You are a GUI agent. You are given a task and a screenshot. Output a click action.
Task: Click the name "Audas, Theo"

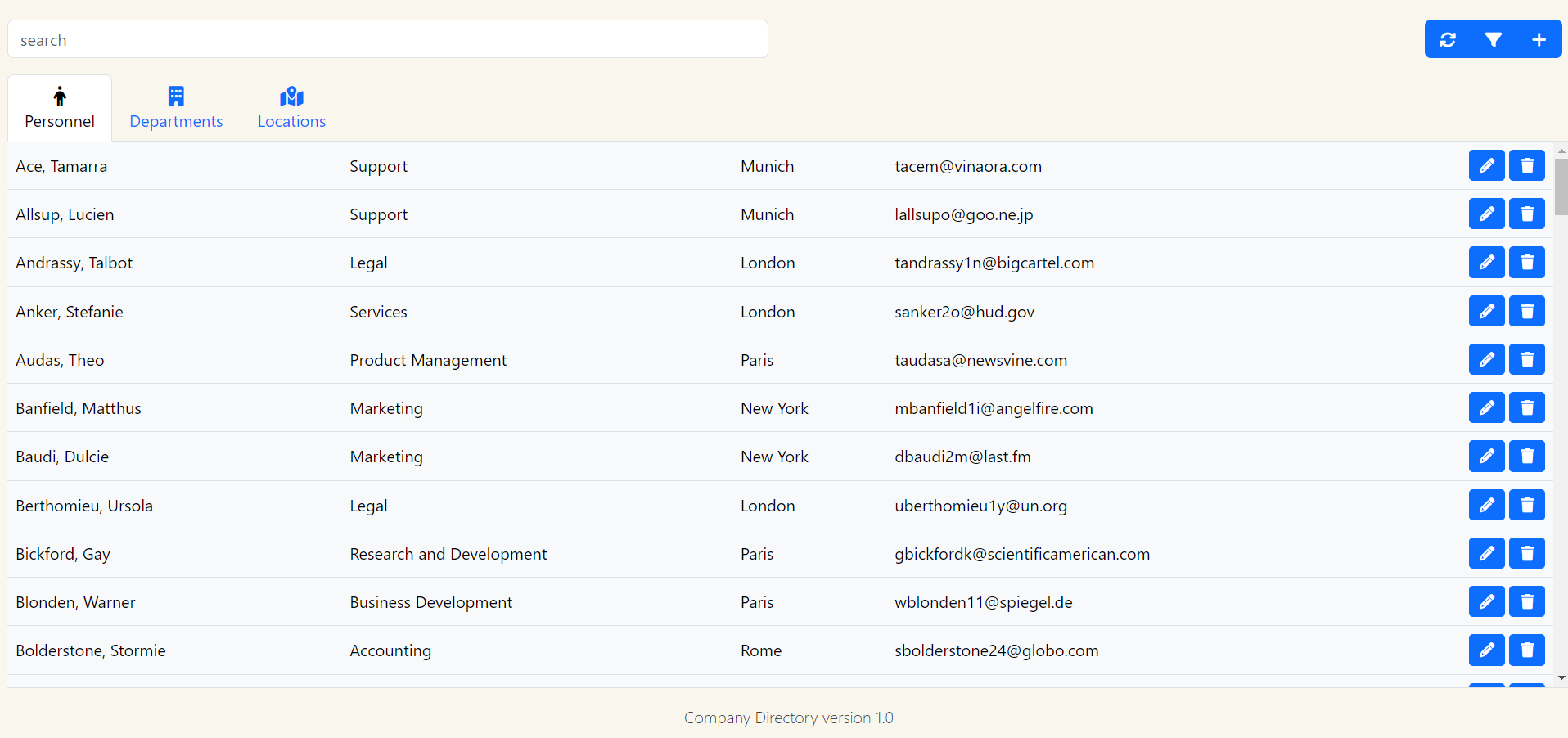coord(60,360)
